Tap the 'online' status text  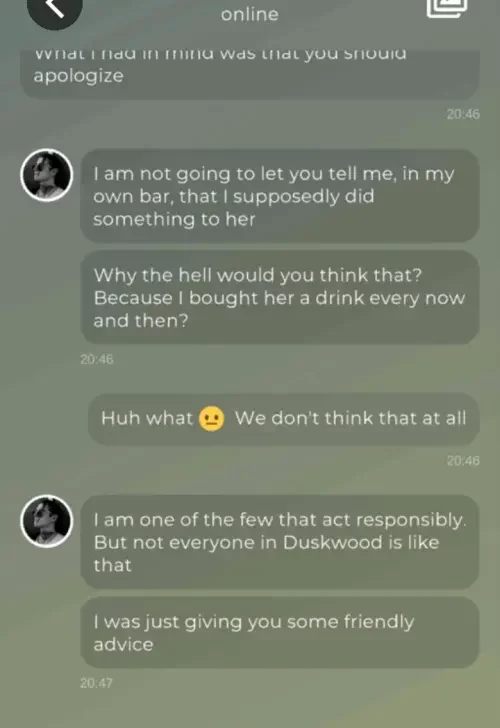click(x=250, y=14)
